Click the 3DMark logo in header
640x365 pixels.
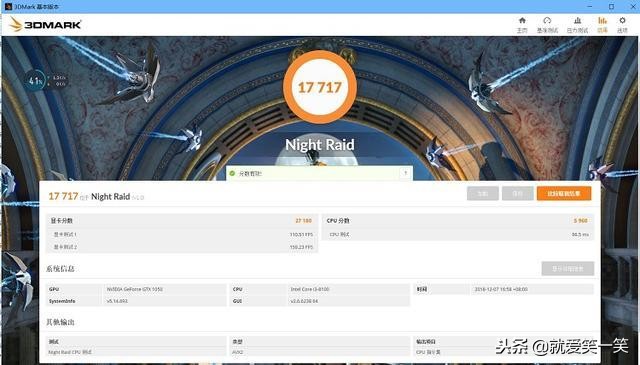(45, 24)
